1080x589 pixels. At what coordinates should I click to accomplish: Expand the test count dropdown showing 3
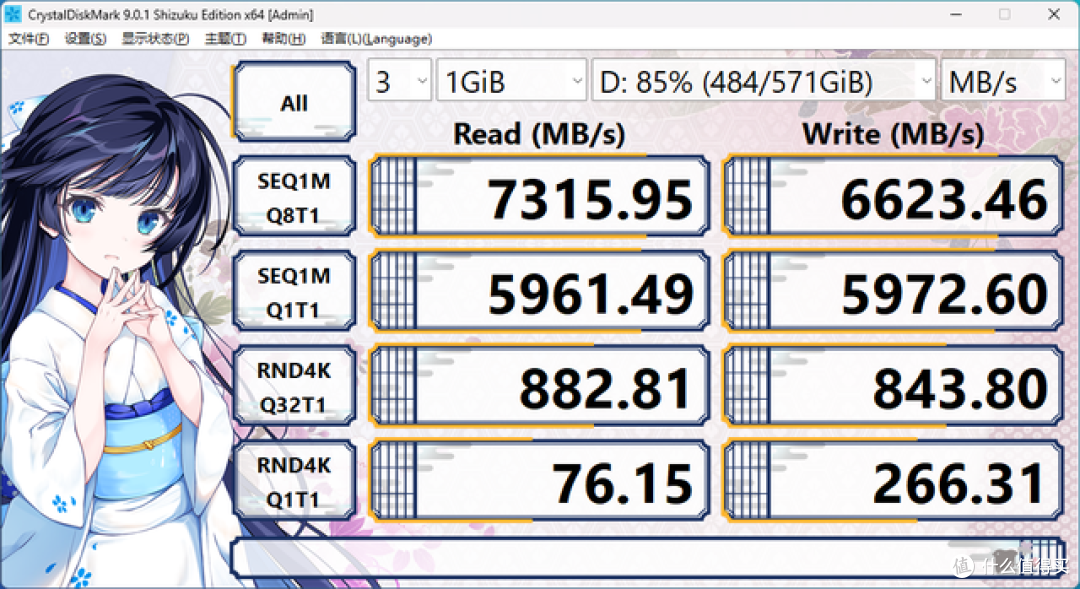[399, 81]
